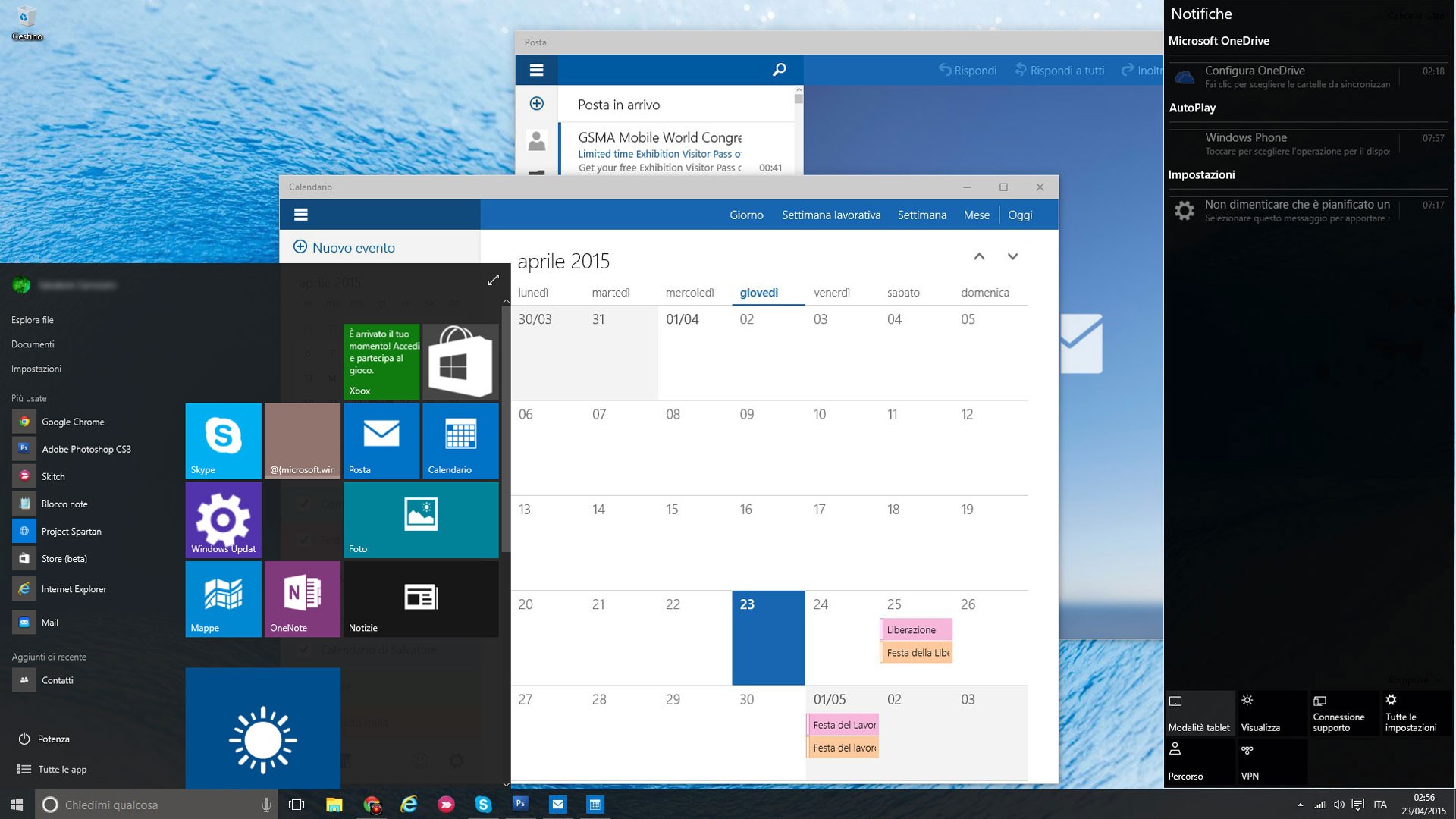Open File Explorer from the taskbar
Image resolution: width=1456 pixels, height=819 pixels.
click(334, 805)
